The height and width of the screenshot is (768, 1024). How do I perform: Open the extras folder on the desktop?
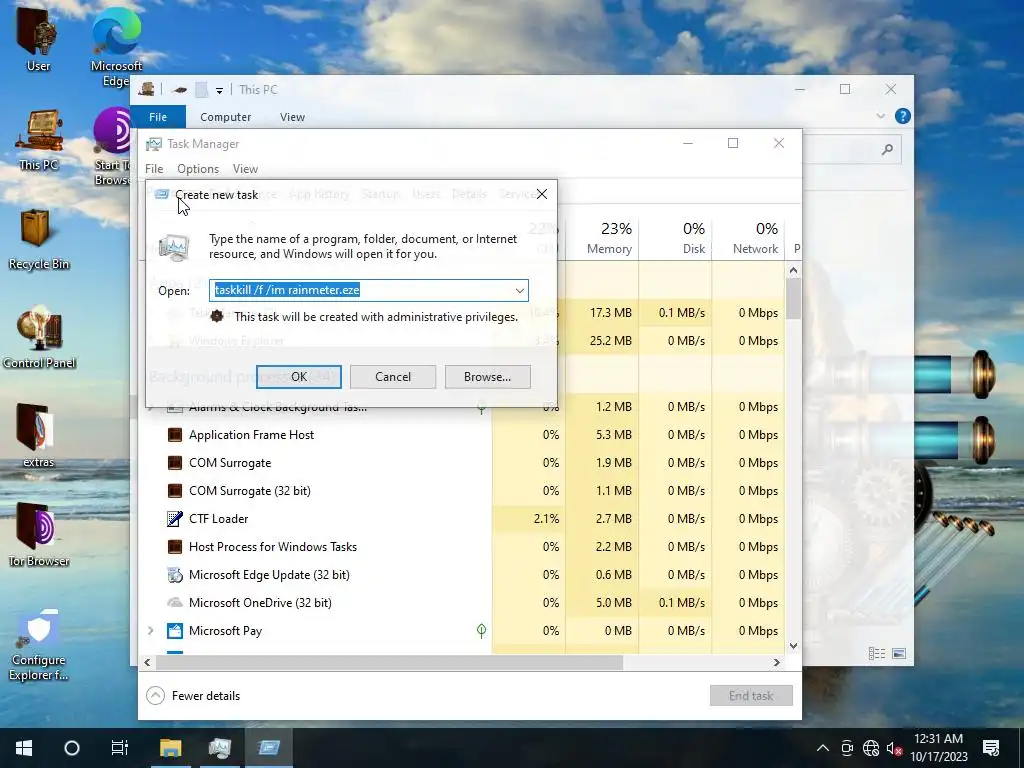coord(39,436)
